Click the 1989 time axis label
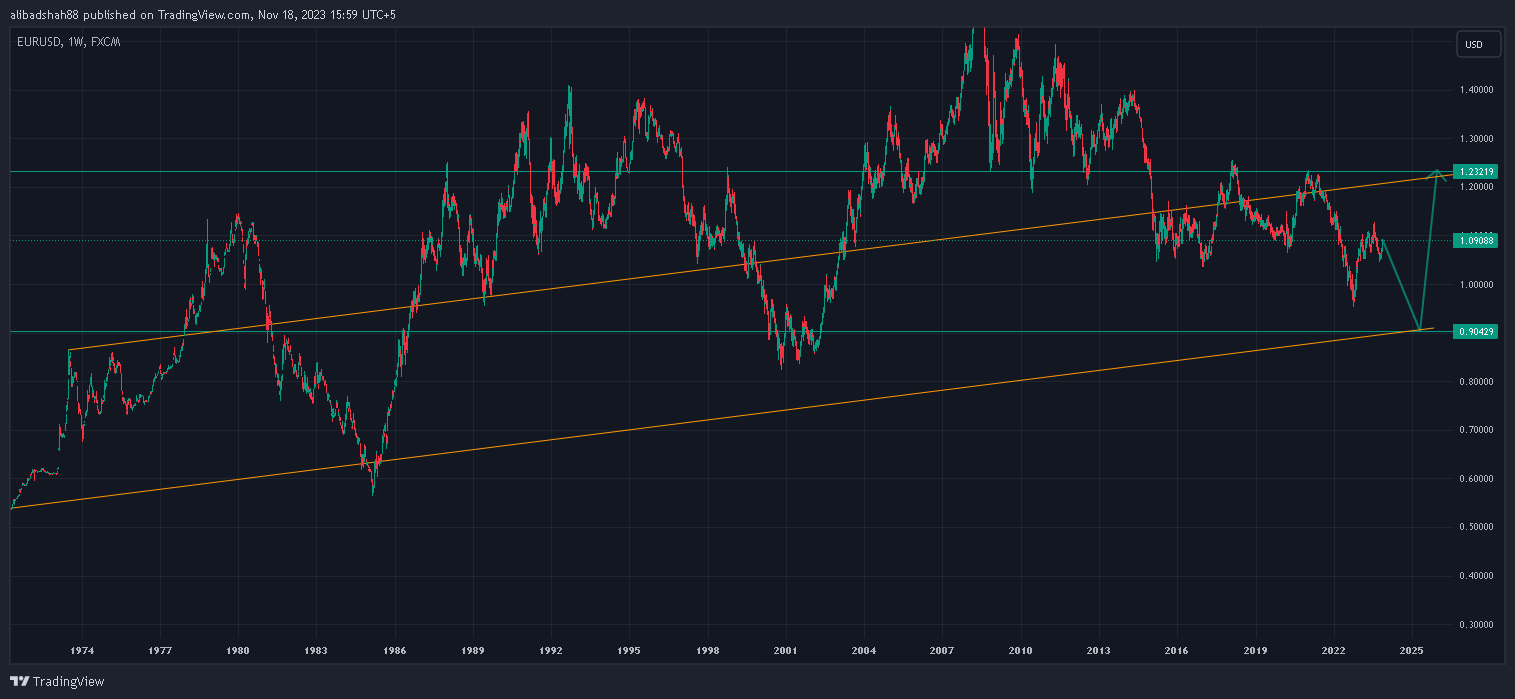Screen dimensions: 1515x699 tap(473, 650)
